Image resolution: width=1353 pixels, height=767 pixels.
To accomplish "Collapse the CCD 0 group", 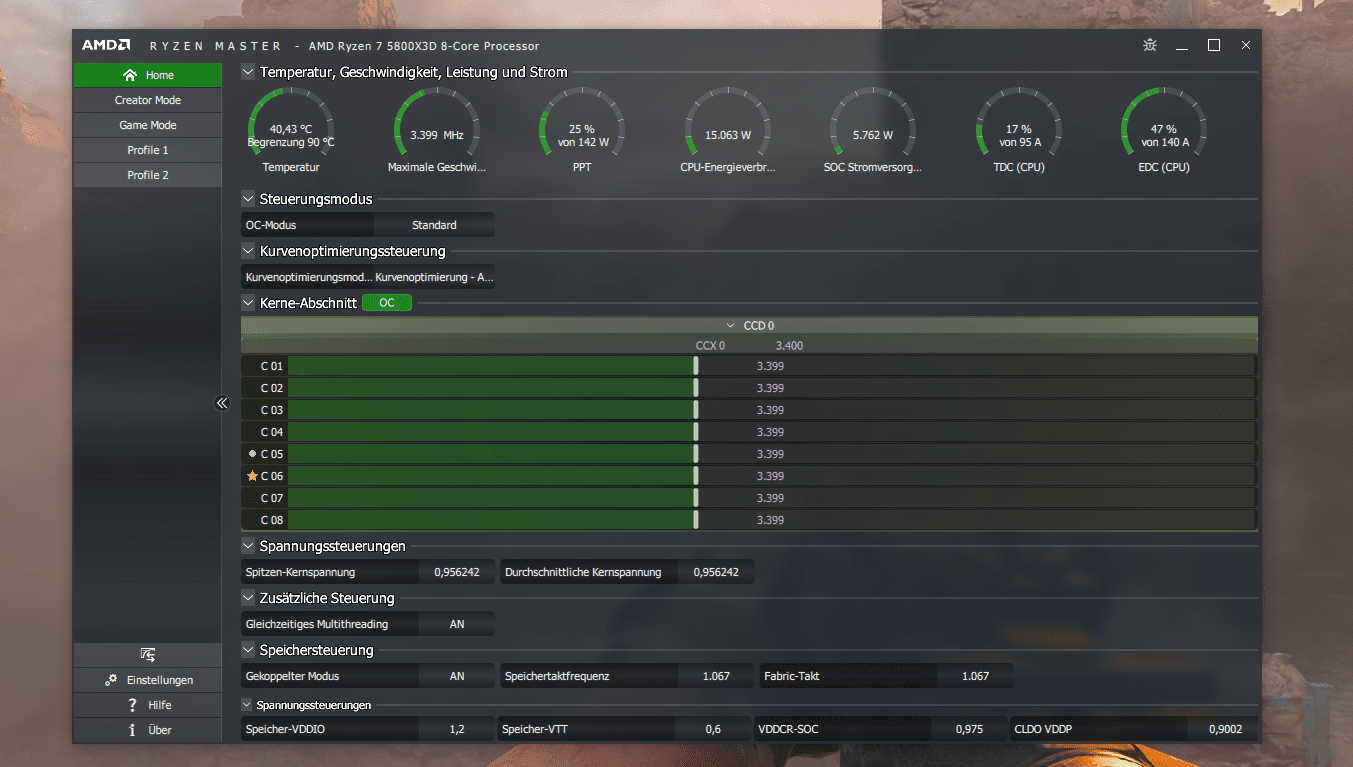I will (x=731, y=326).
